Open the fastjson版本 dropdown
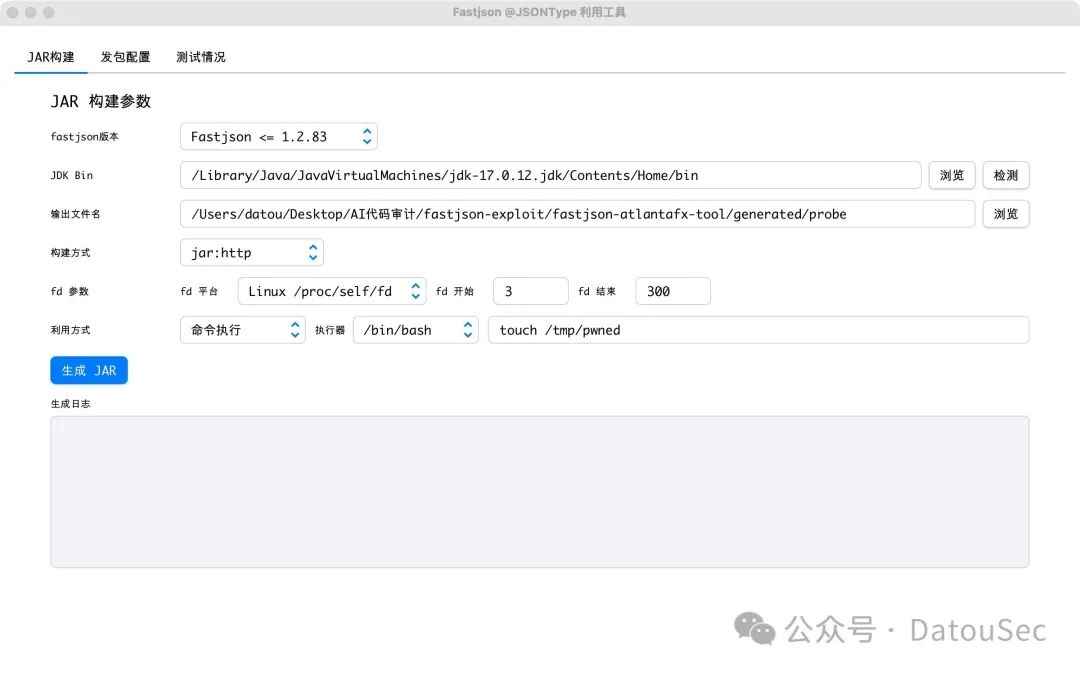This screenshot has height=673, width=1080. pyautogui.click(x=279, y=136)
